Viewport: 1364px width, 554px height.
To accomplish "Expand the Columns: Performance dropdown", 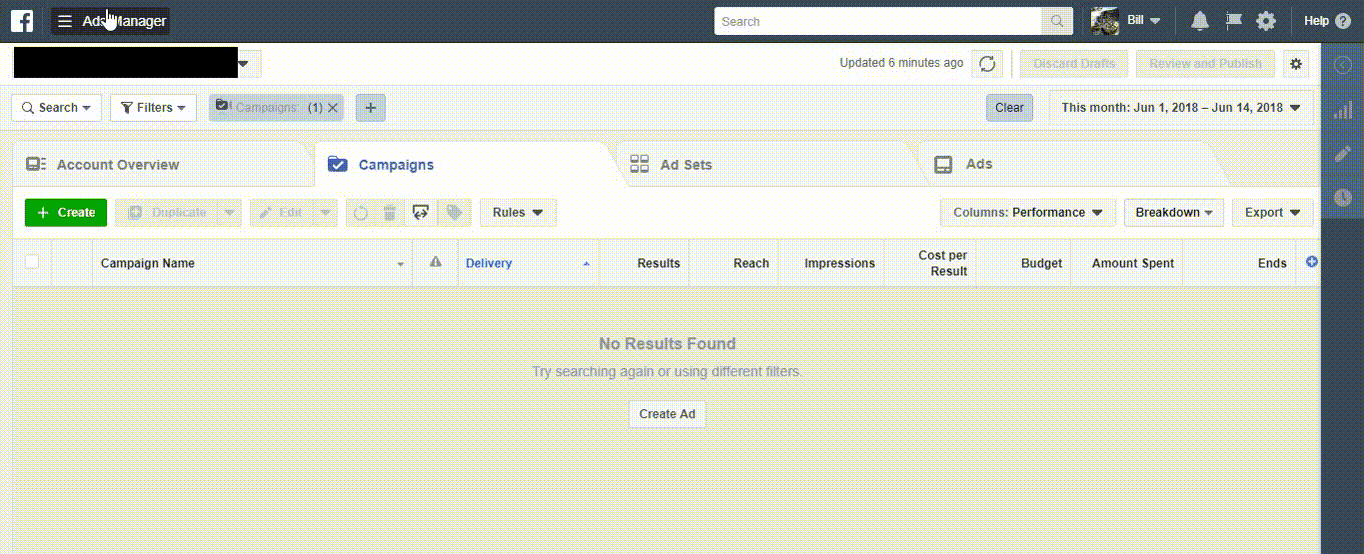I will 1027,213.
